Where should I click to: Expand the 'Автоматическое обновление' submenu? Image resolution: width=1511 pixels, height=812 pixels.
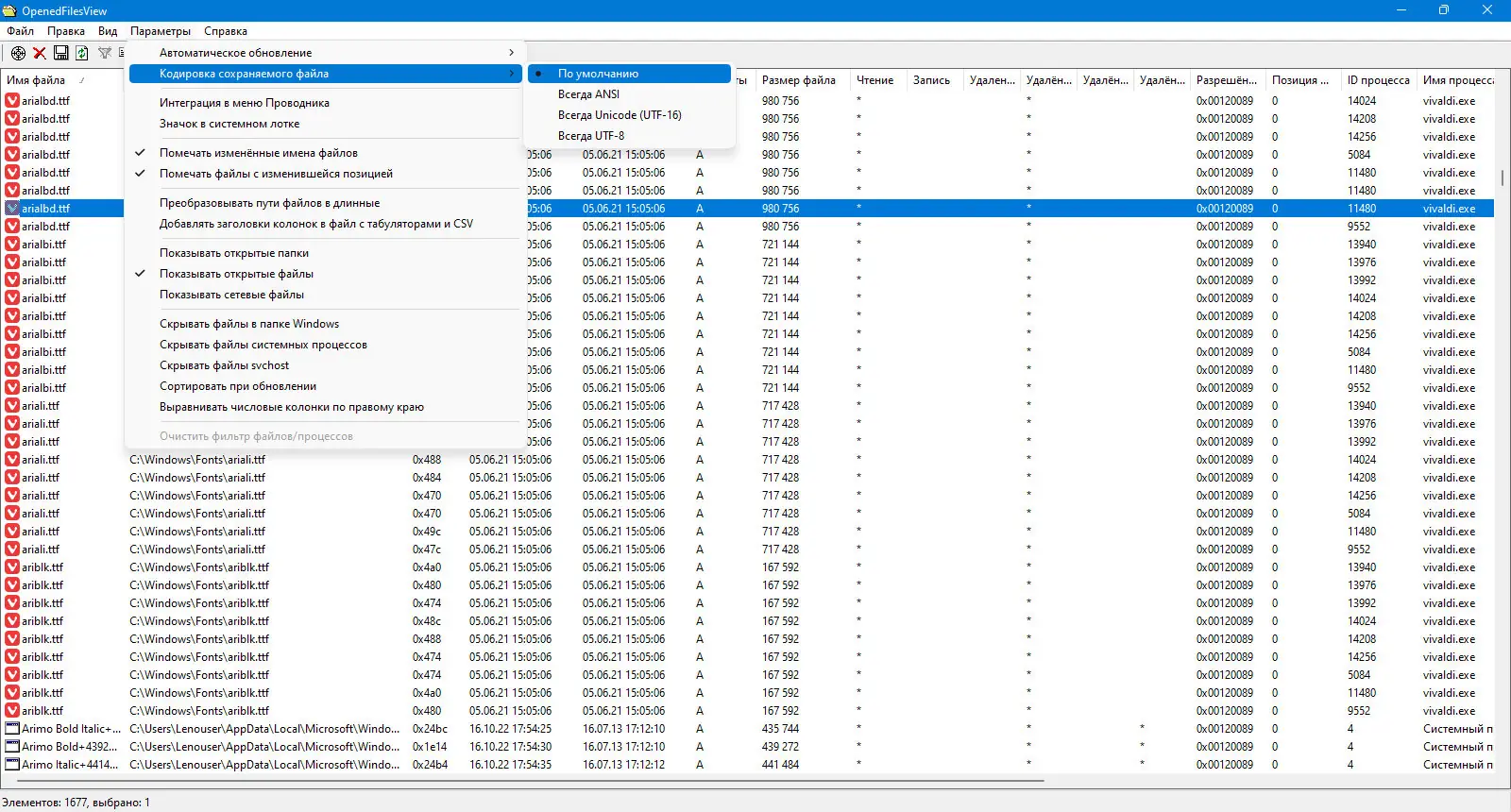326,53
